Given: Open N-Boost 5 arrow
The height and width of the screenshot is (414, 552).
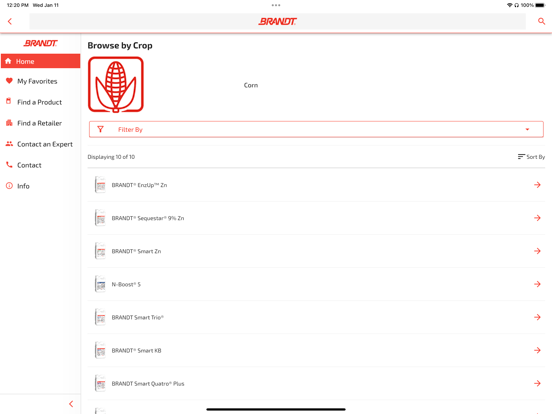Looking at the screenshot, I should click(x=537, y=284).
